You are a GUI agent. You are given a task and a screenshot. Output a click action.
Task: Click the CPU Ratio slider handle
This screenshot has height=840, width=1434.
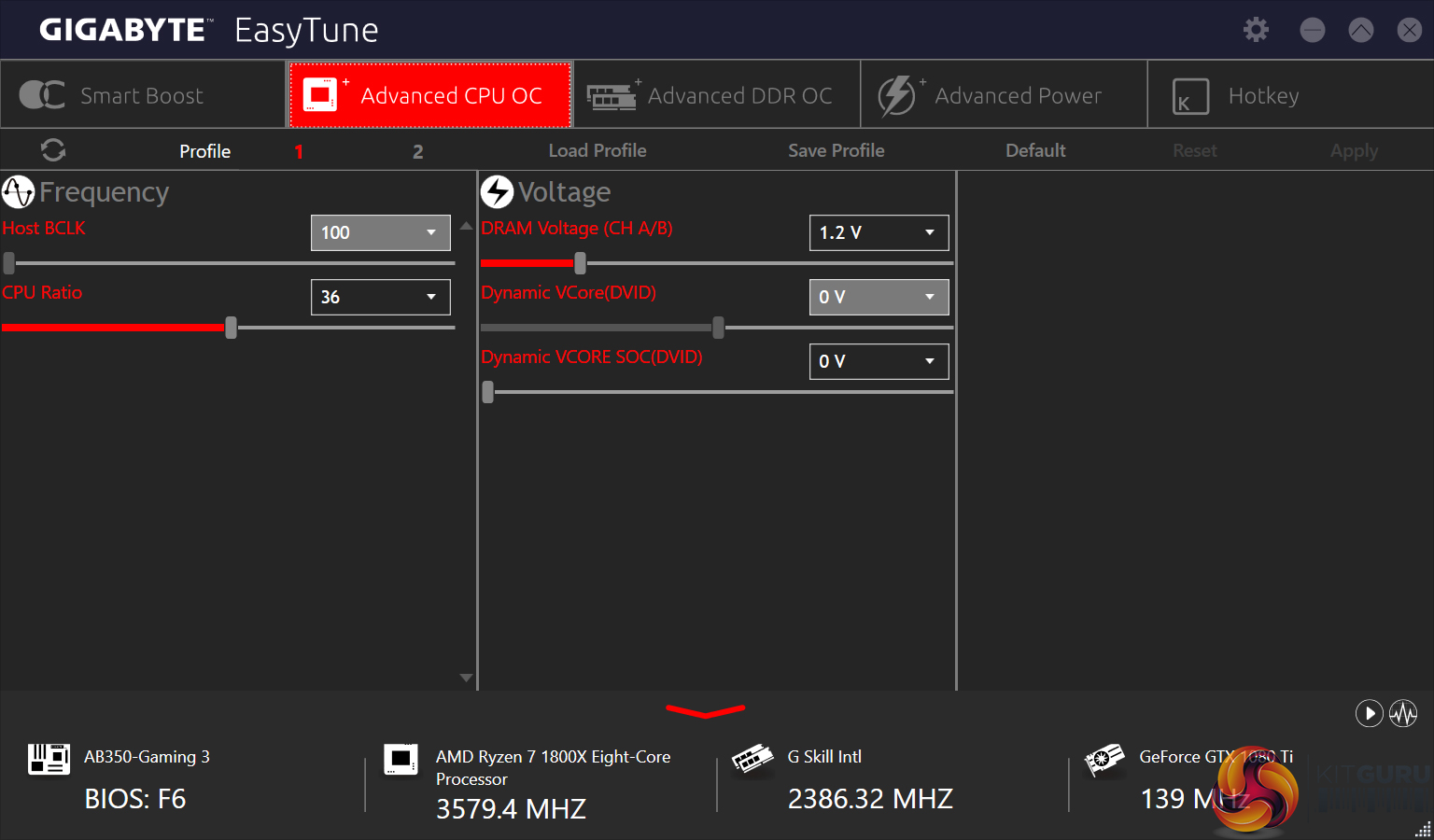[x=231, y=328]
